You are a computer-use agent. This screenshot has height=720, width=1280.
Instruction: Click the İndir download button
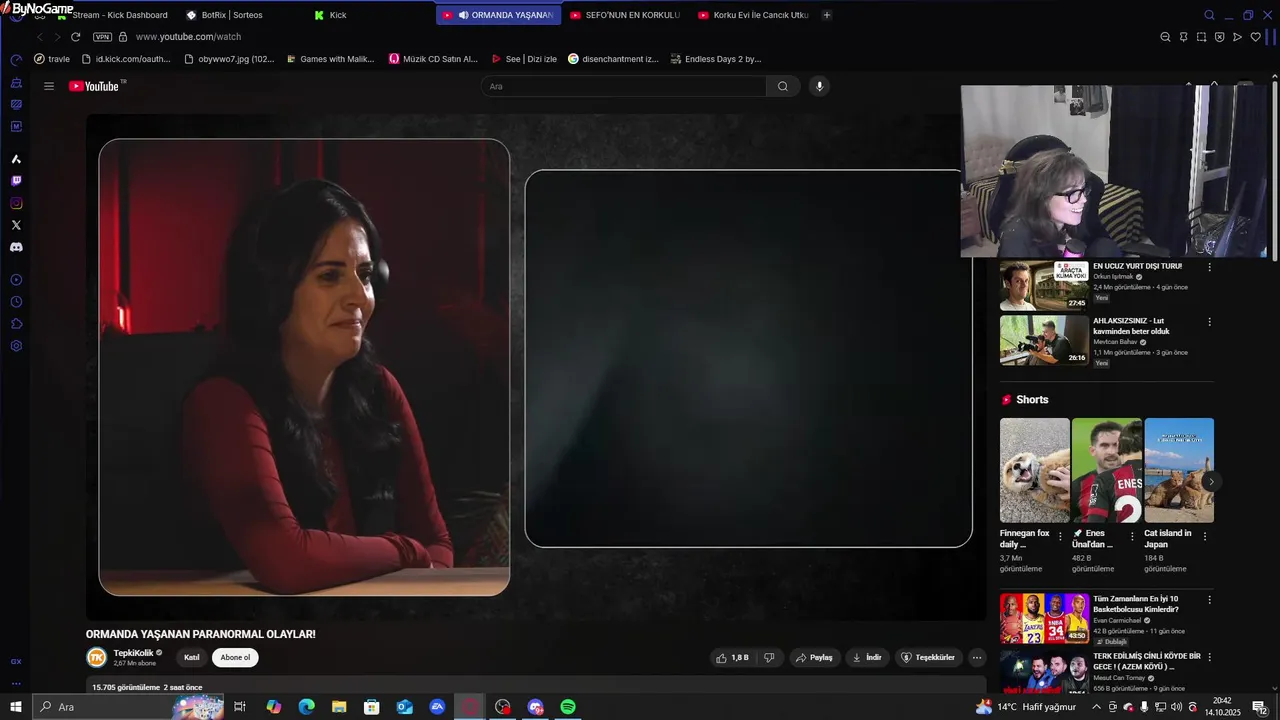[x=867, y=658]
